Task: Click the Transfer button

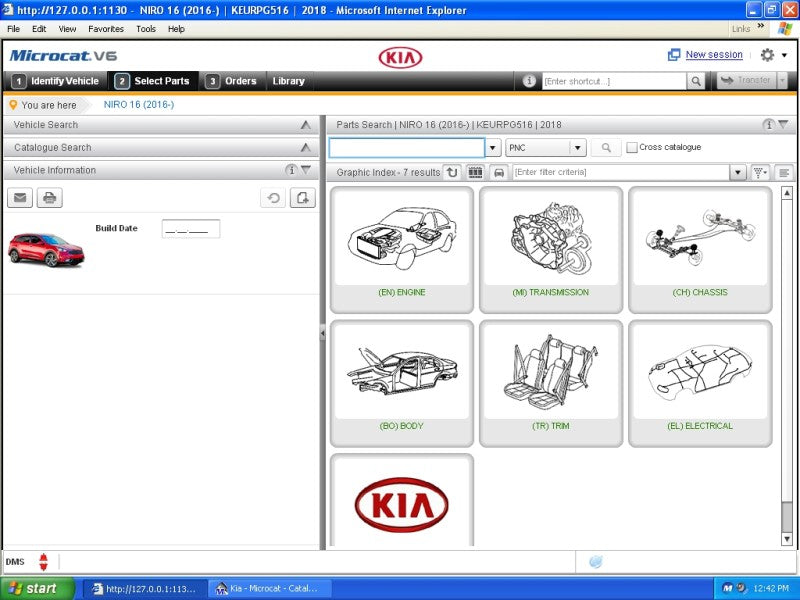Action: click(x=748, y=81)
